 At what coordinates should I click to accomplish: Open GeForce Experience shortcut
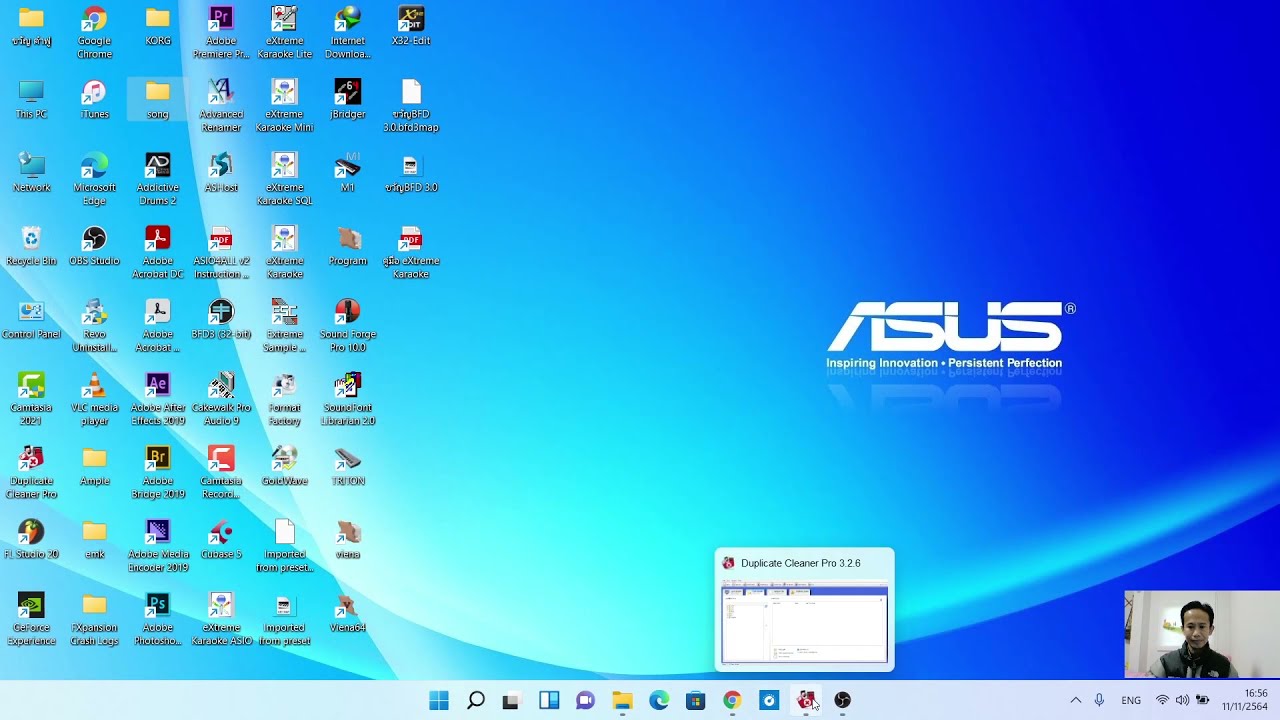coord(31,619)
